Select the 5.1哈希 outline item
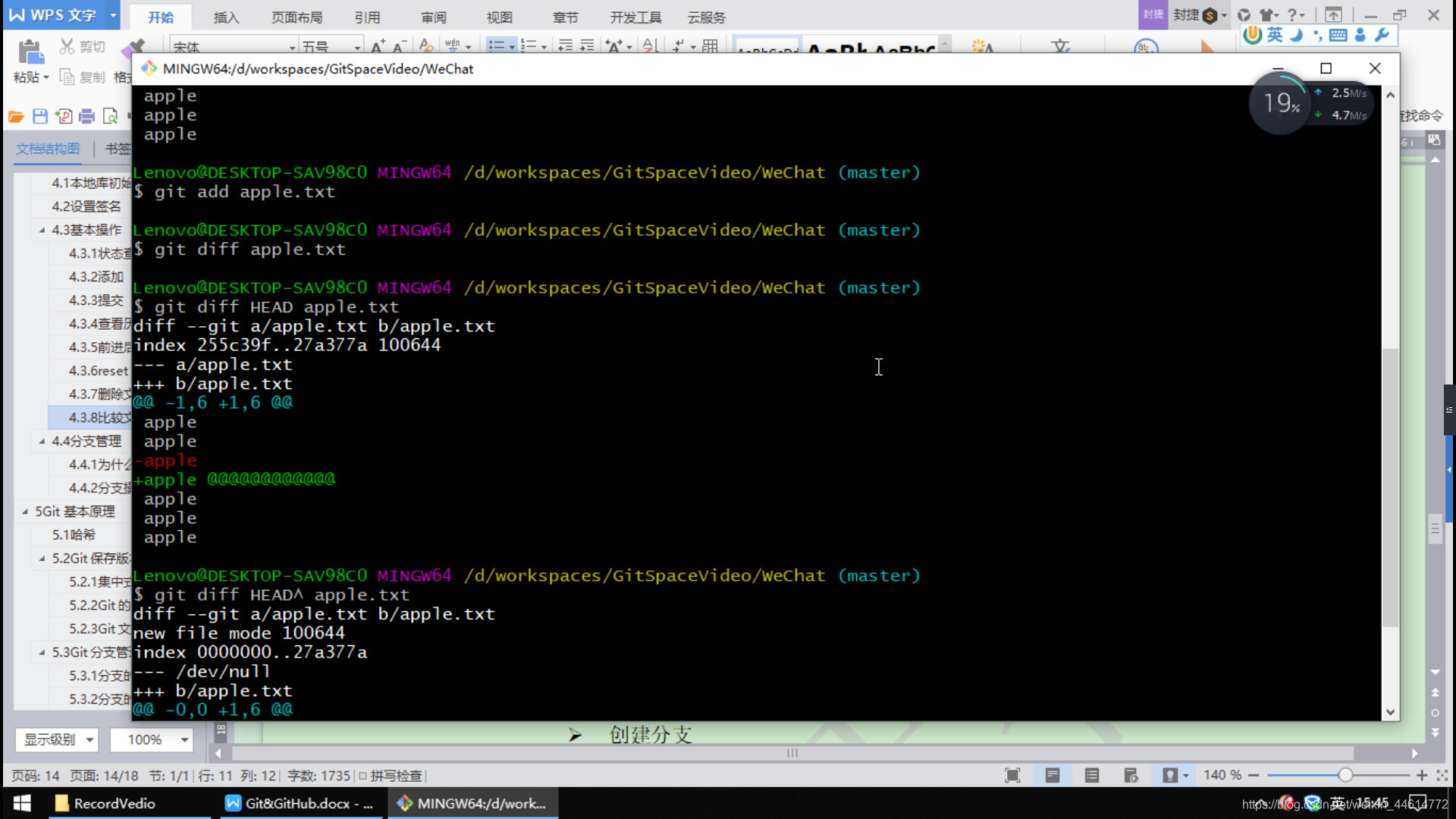This screenshot has width=1456, height=819. (x=74, y=535)
